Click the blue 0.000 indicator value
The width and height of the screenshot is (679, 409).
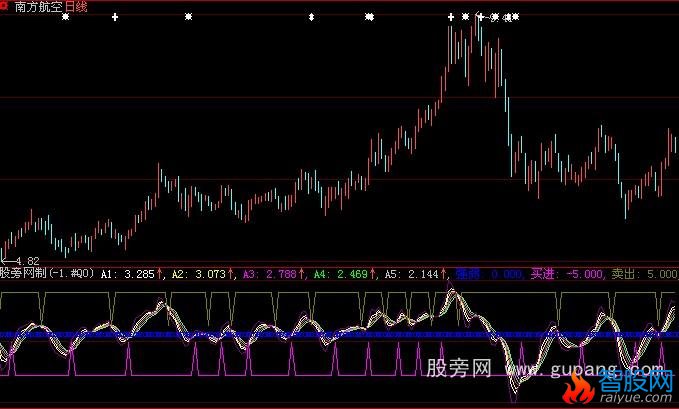pos(507,274)
